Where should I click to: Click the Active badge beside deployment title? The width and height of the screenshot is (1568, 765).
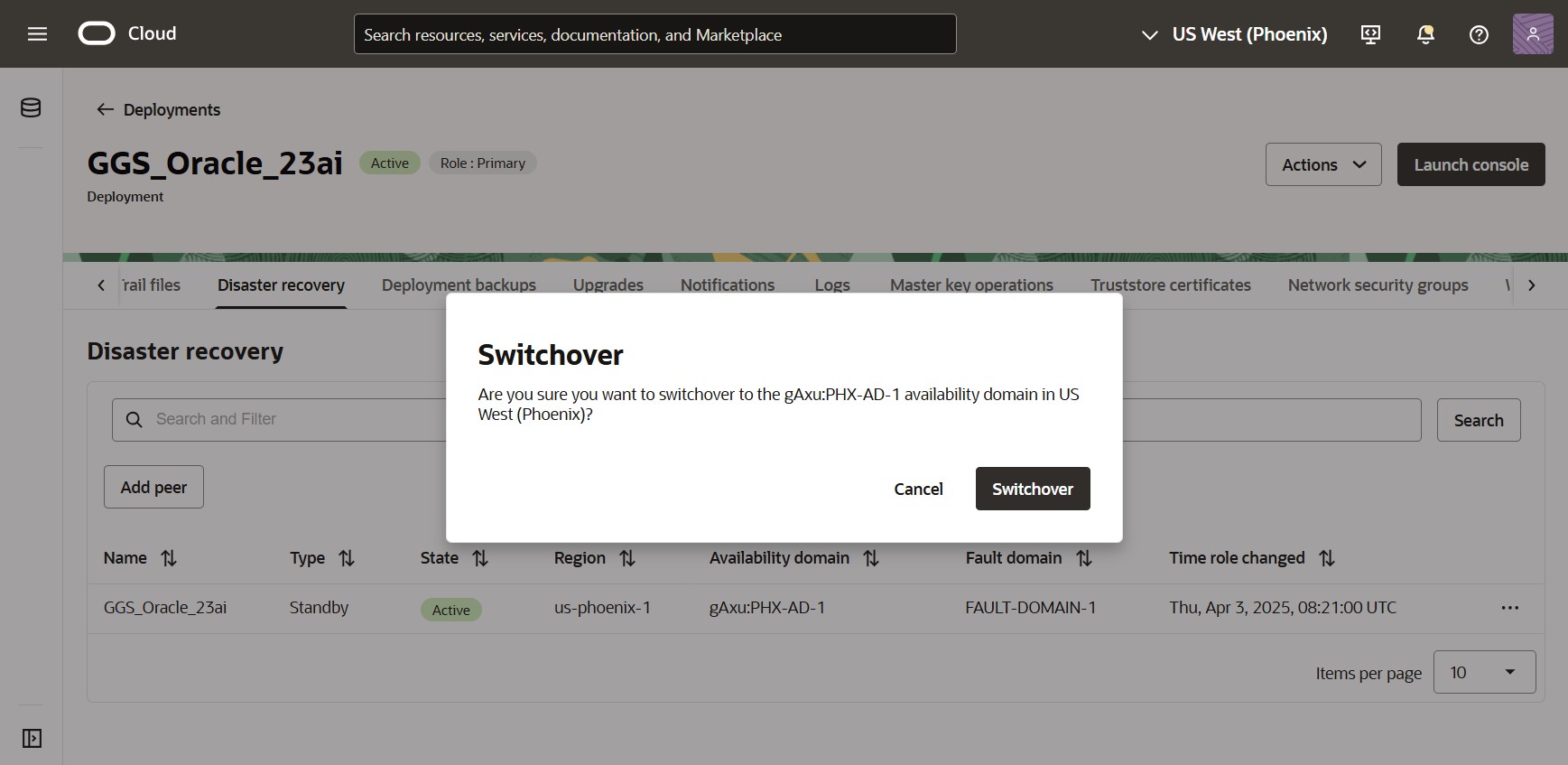click(x=390, y=163)
